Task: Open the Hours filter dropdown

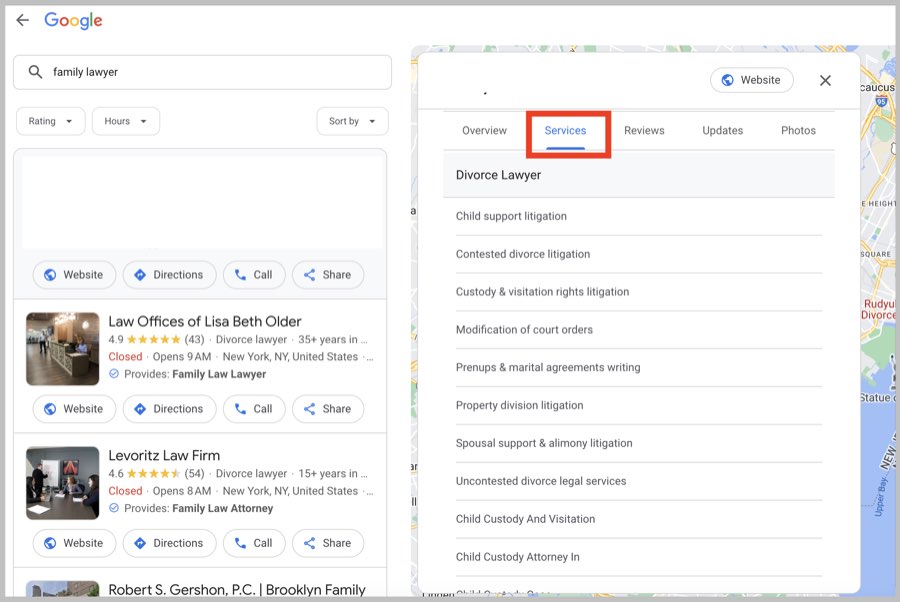Action: click(x=126, y=121)
